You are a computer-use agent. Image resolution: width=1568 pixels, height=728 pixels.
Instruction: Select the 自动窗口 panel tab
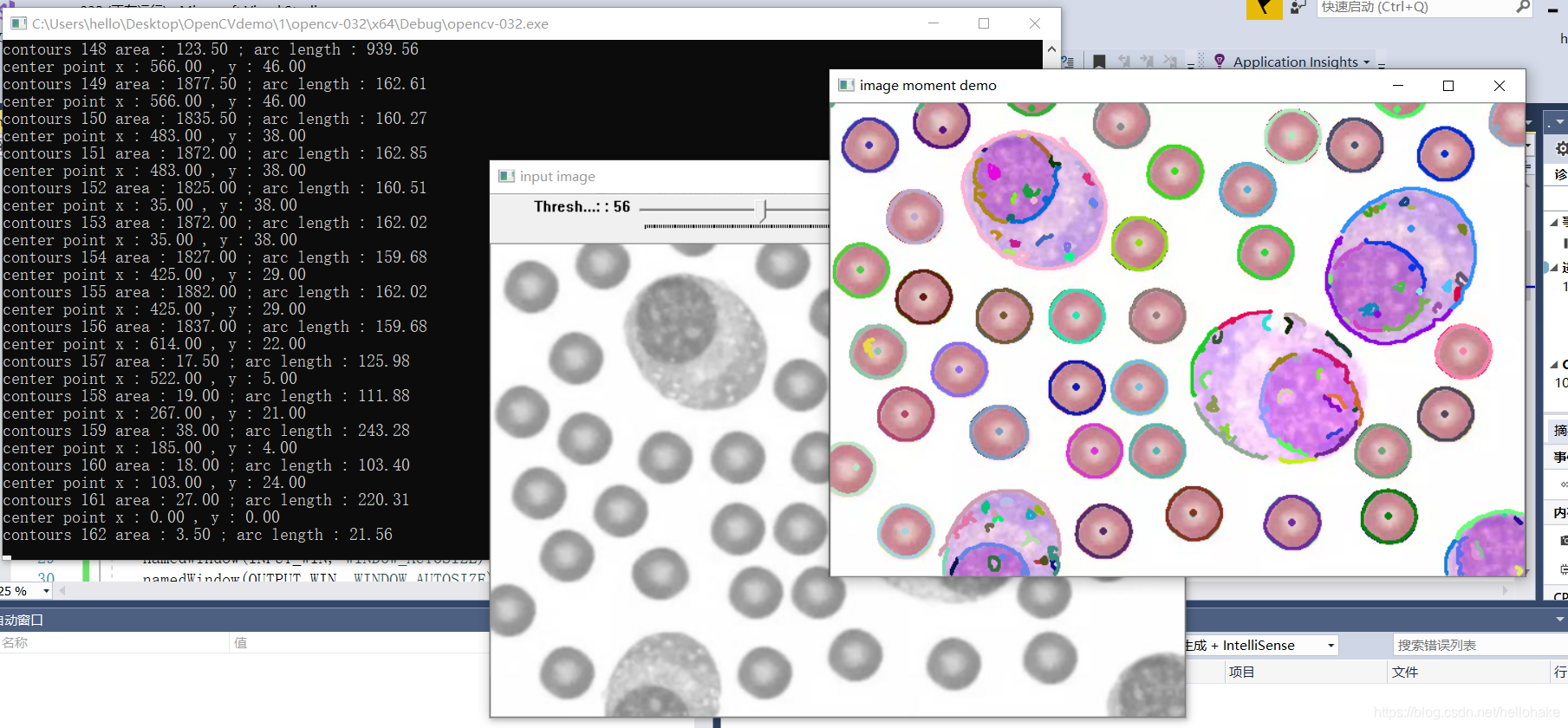pyautogui.click(x=22, y=620)
